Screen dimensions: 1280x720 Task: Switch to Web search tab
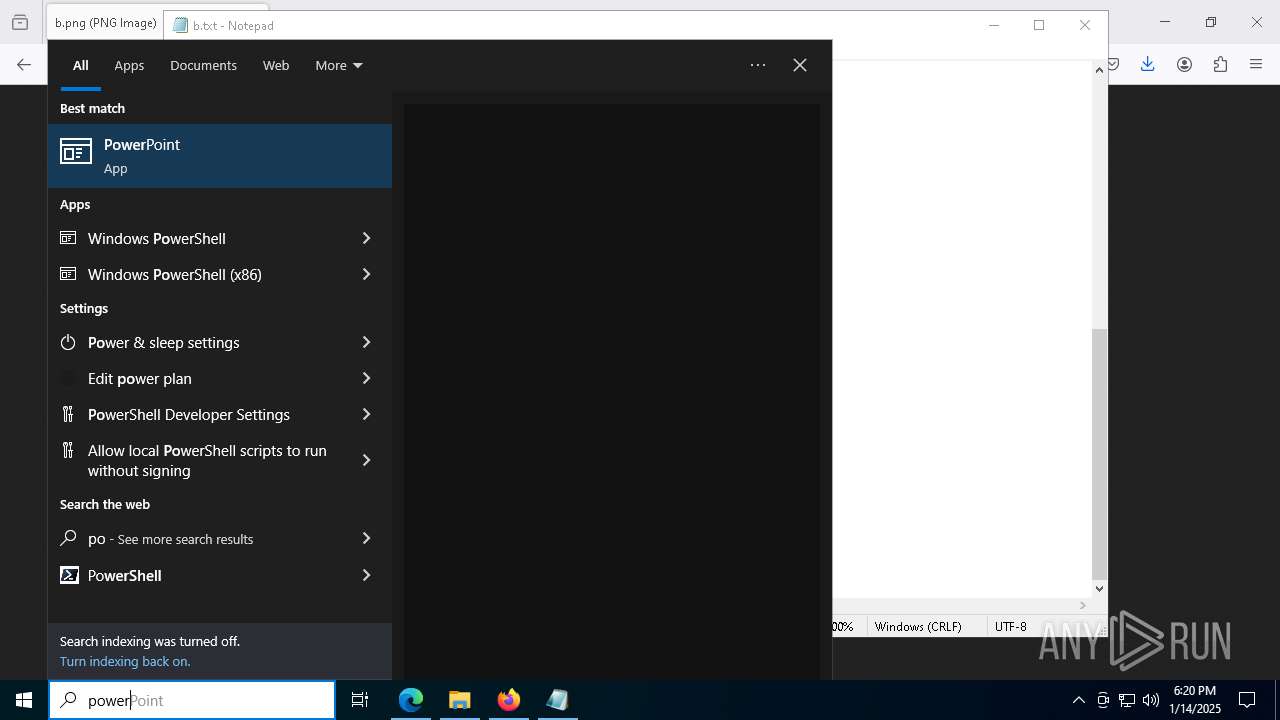[x=276, y=65]
